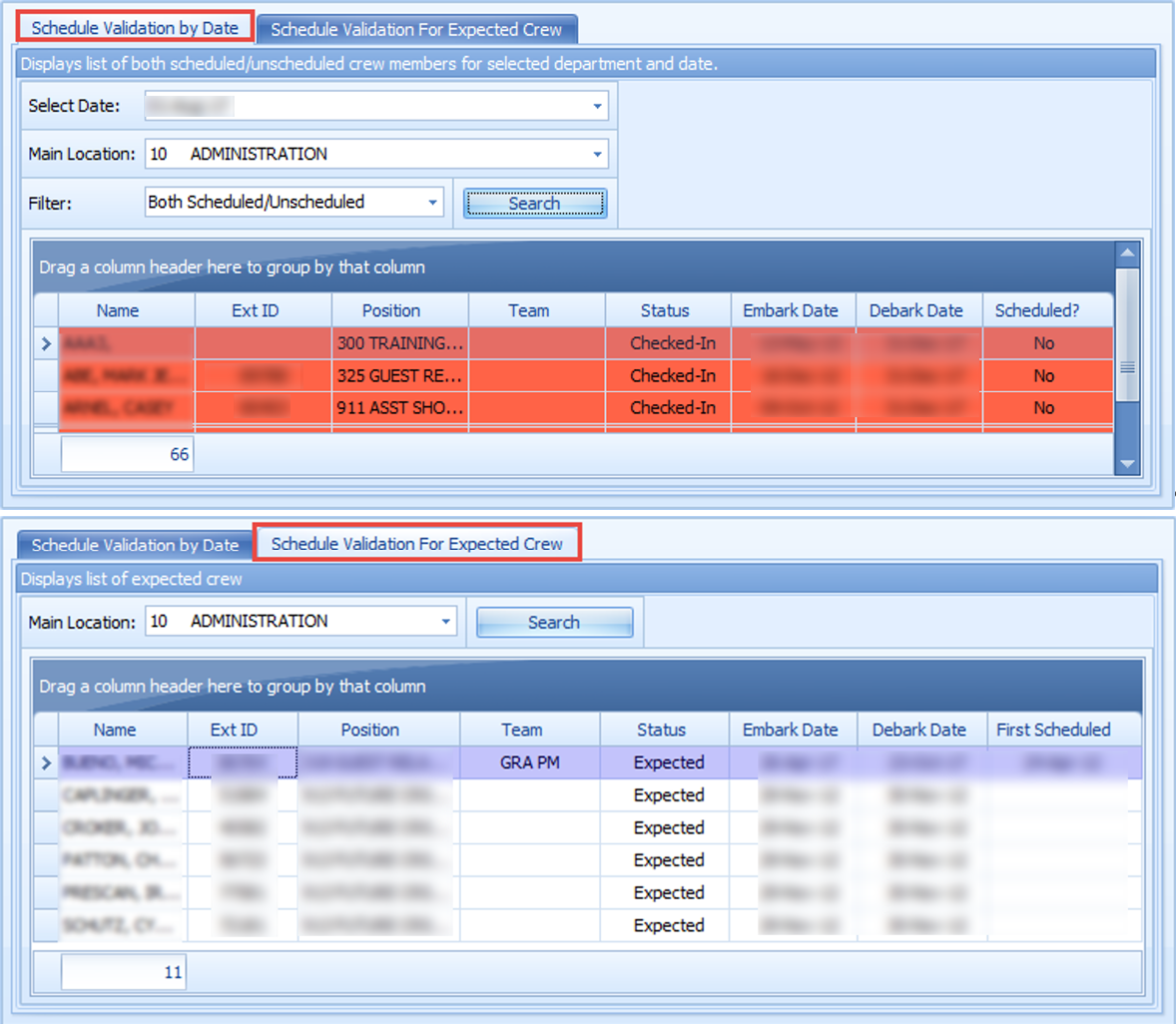1176x1024 pixels.
Task: Sort top grid by Position column header
Action: [x=390, y=310]
